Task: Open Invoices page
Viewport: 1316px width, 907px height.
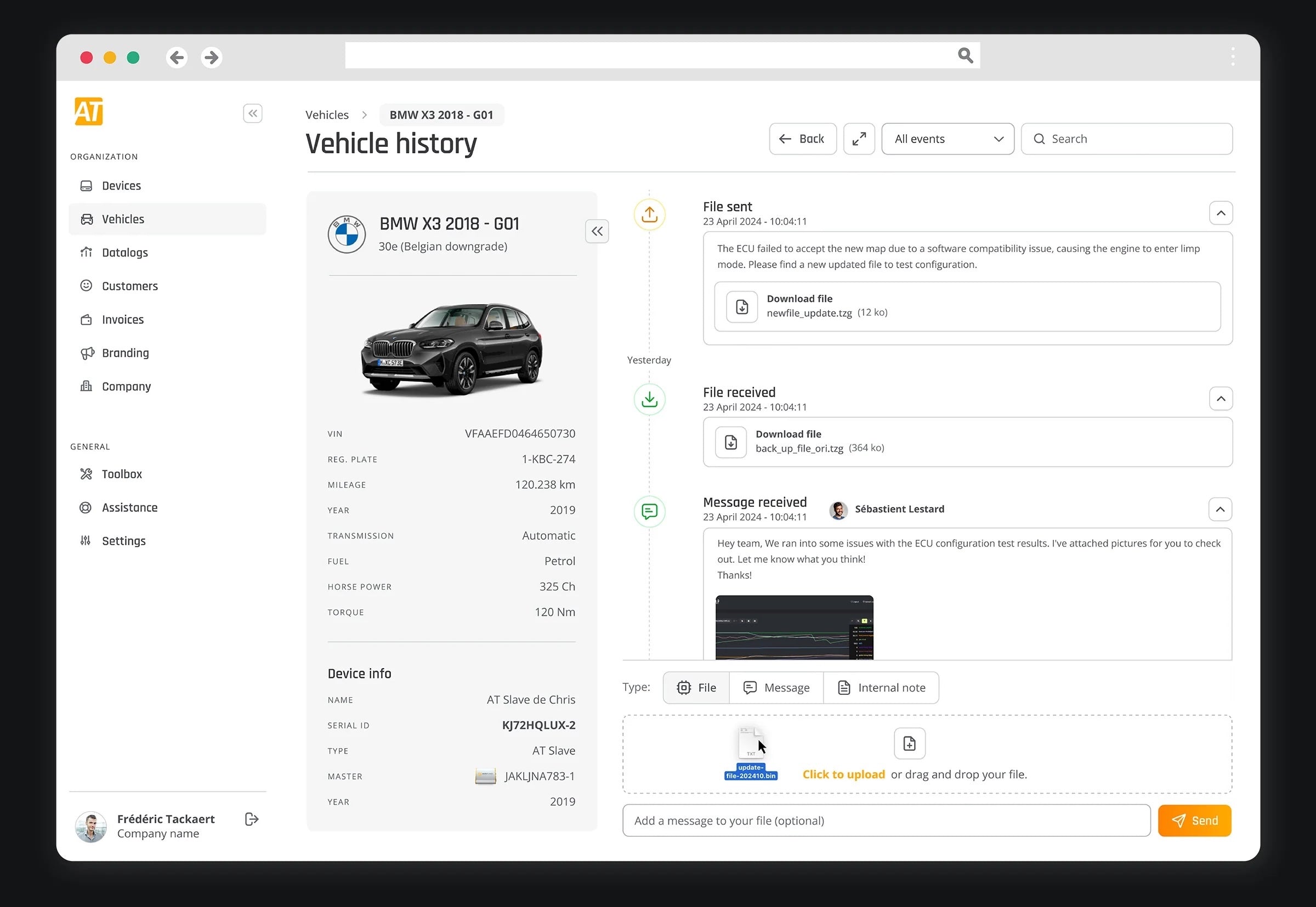Action: (167, 320)
